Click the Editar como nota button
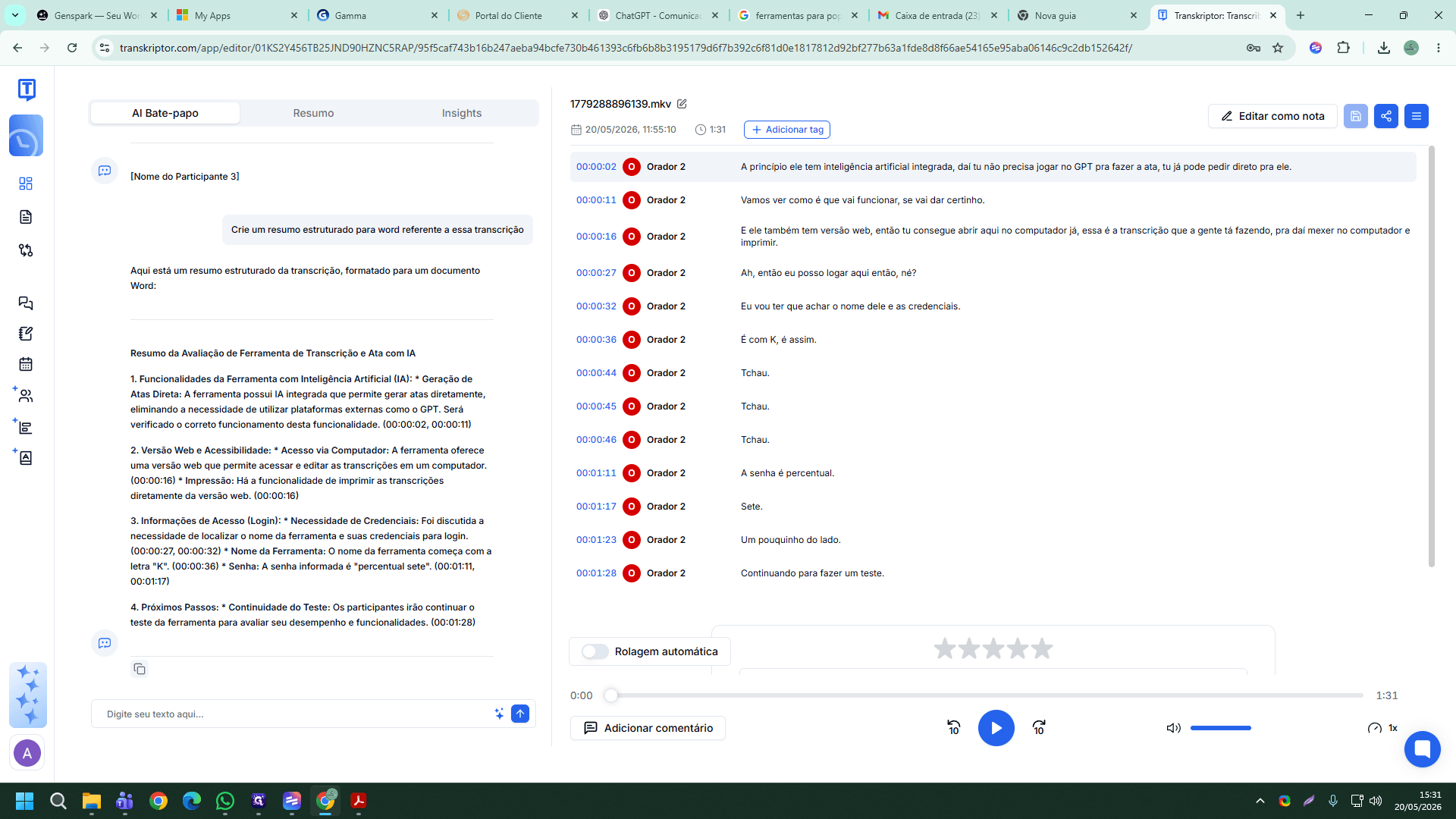This screenshot has width=1456, height=819. click(1272, 116)
